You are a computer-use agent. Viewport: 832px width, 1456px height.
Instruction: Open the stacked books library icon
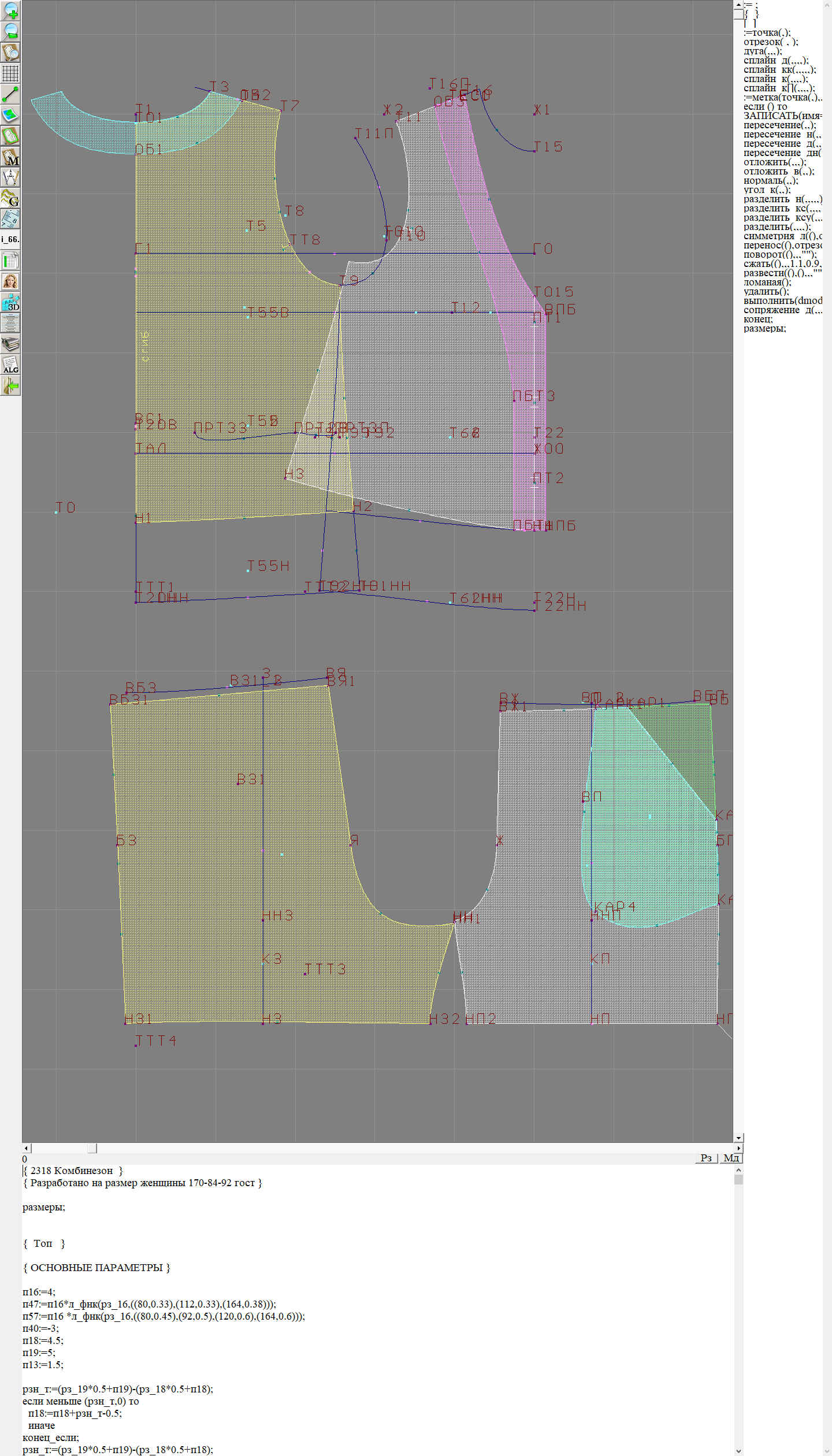10,344
